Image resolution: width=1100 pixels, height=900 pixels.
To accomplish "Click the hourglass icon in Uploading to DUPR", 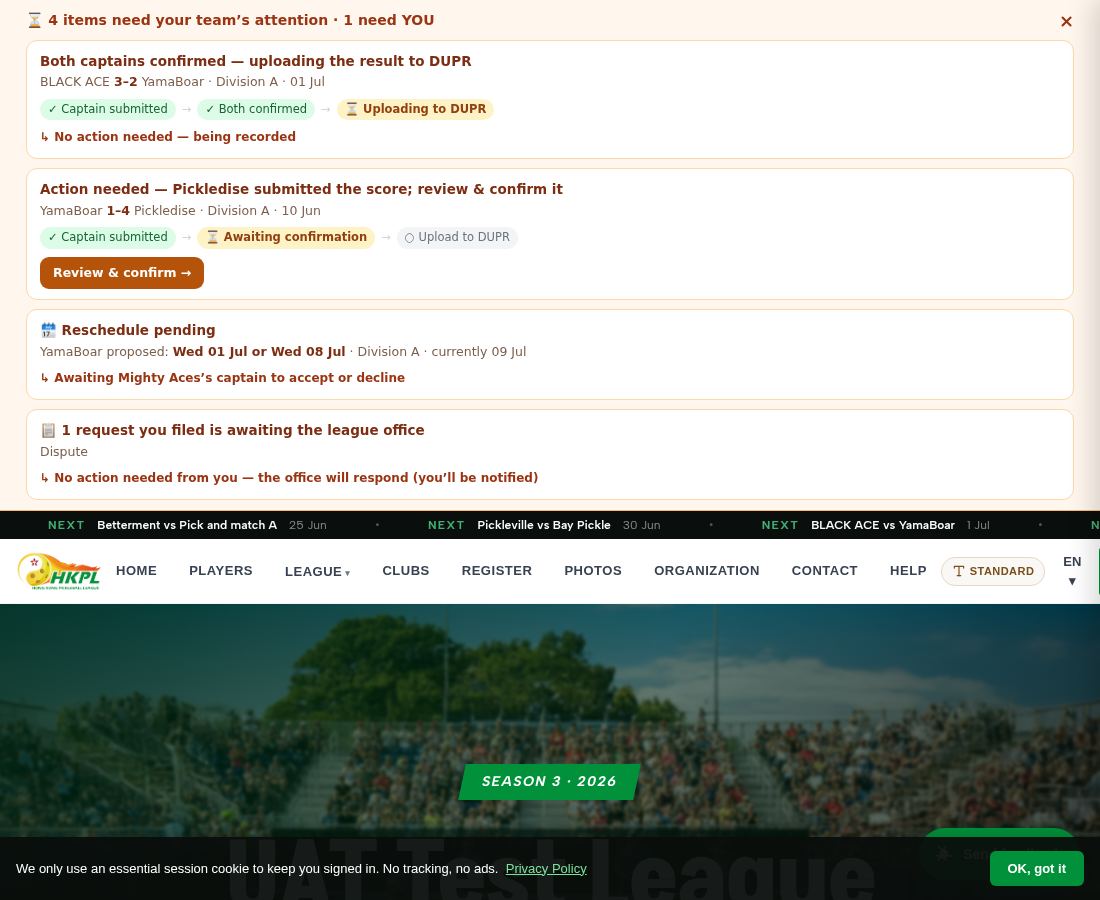I will pos(351,109).
